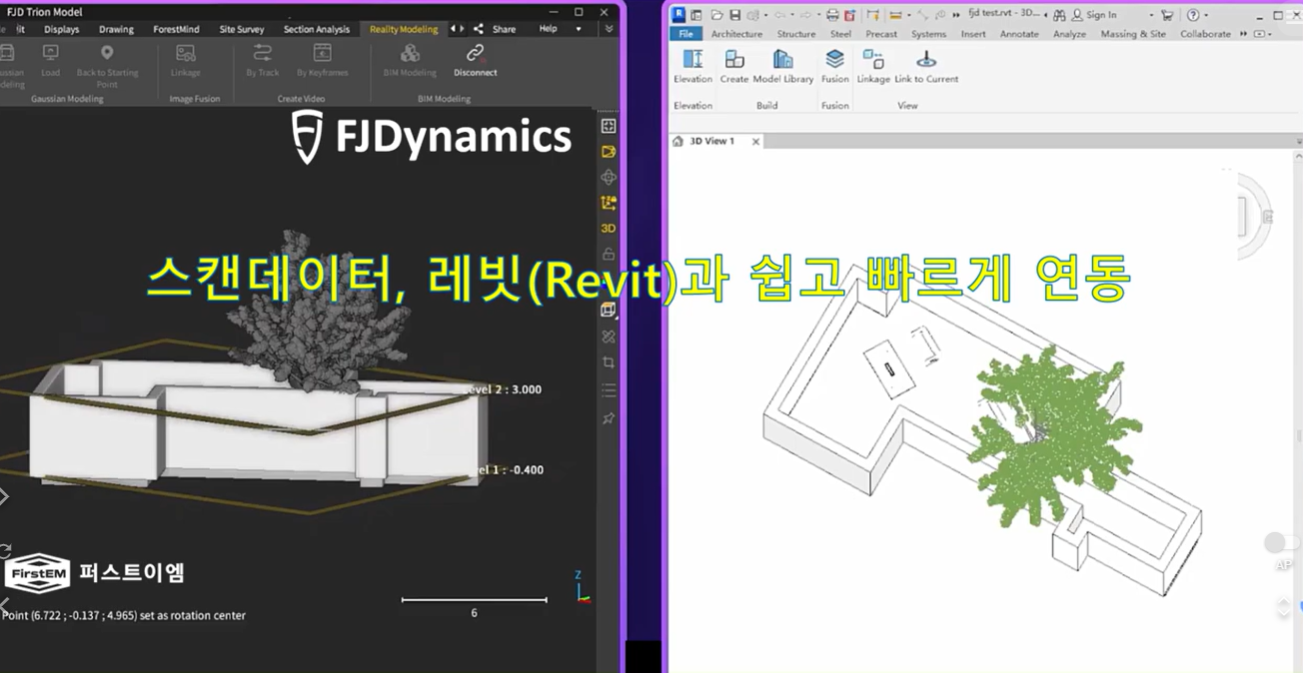This screenshot has width=1303, height=673.
Task: Expand Quick Access toolbar overflow chevron
Action: click(x=955, y=15)
